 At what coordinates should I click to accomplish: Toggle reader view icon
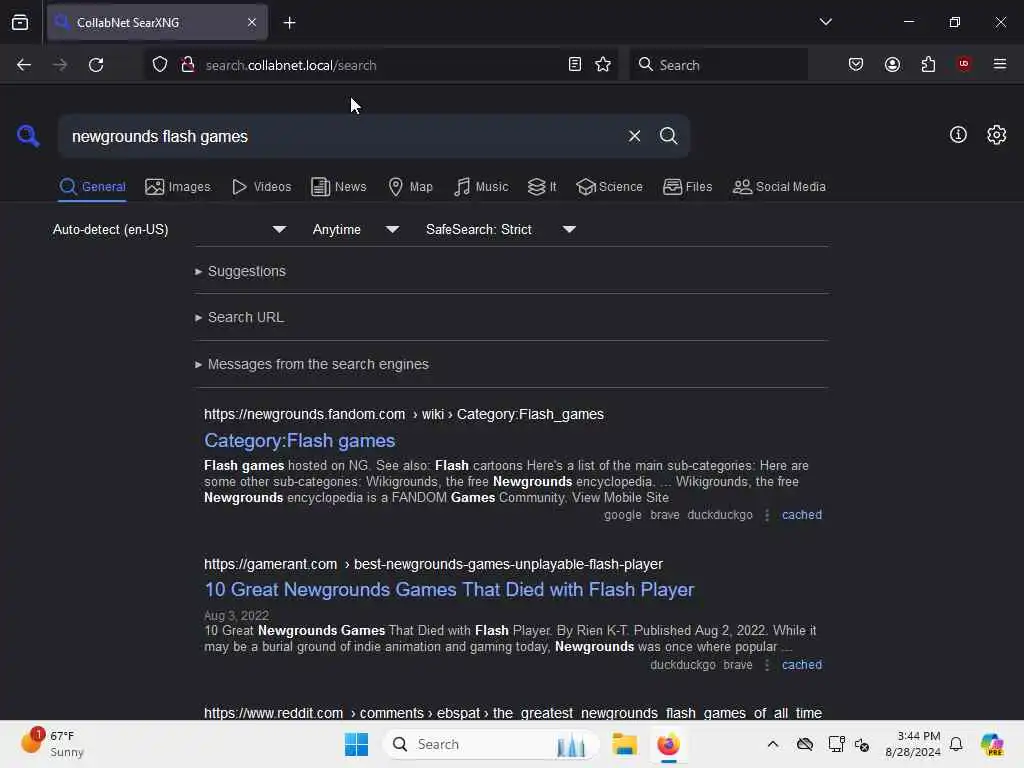pos(575,65)
